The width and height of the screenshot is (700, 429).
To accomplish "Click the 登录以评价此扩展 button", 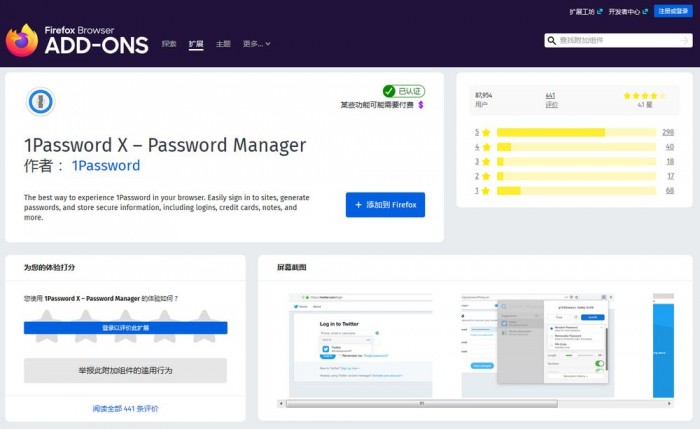I will [x=125, y=328].
